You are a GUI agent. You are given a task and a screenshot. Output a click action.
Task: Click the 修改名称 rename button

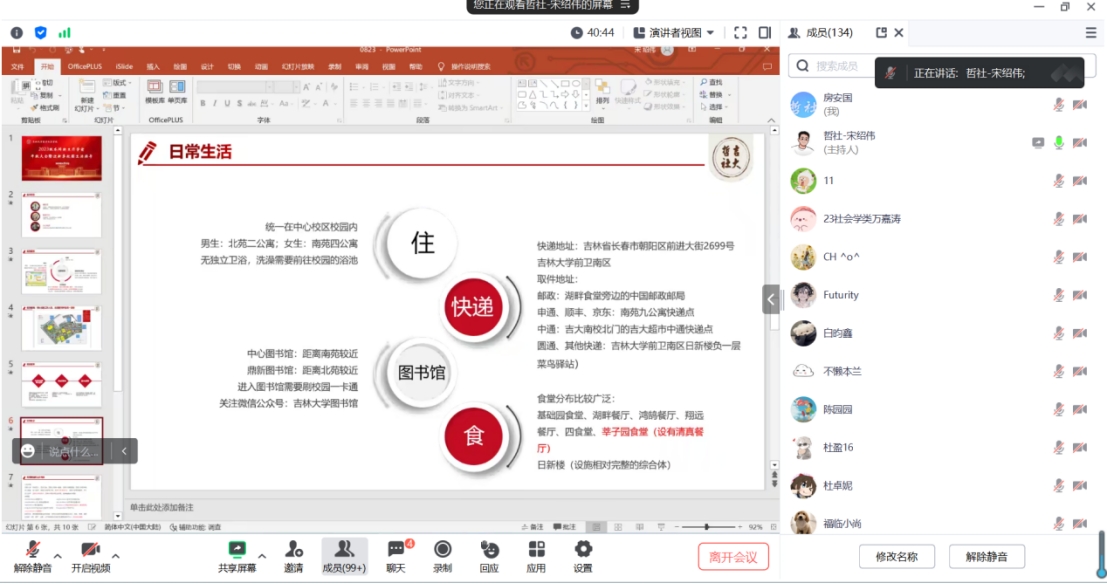(x=896, y=557)
